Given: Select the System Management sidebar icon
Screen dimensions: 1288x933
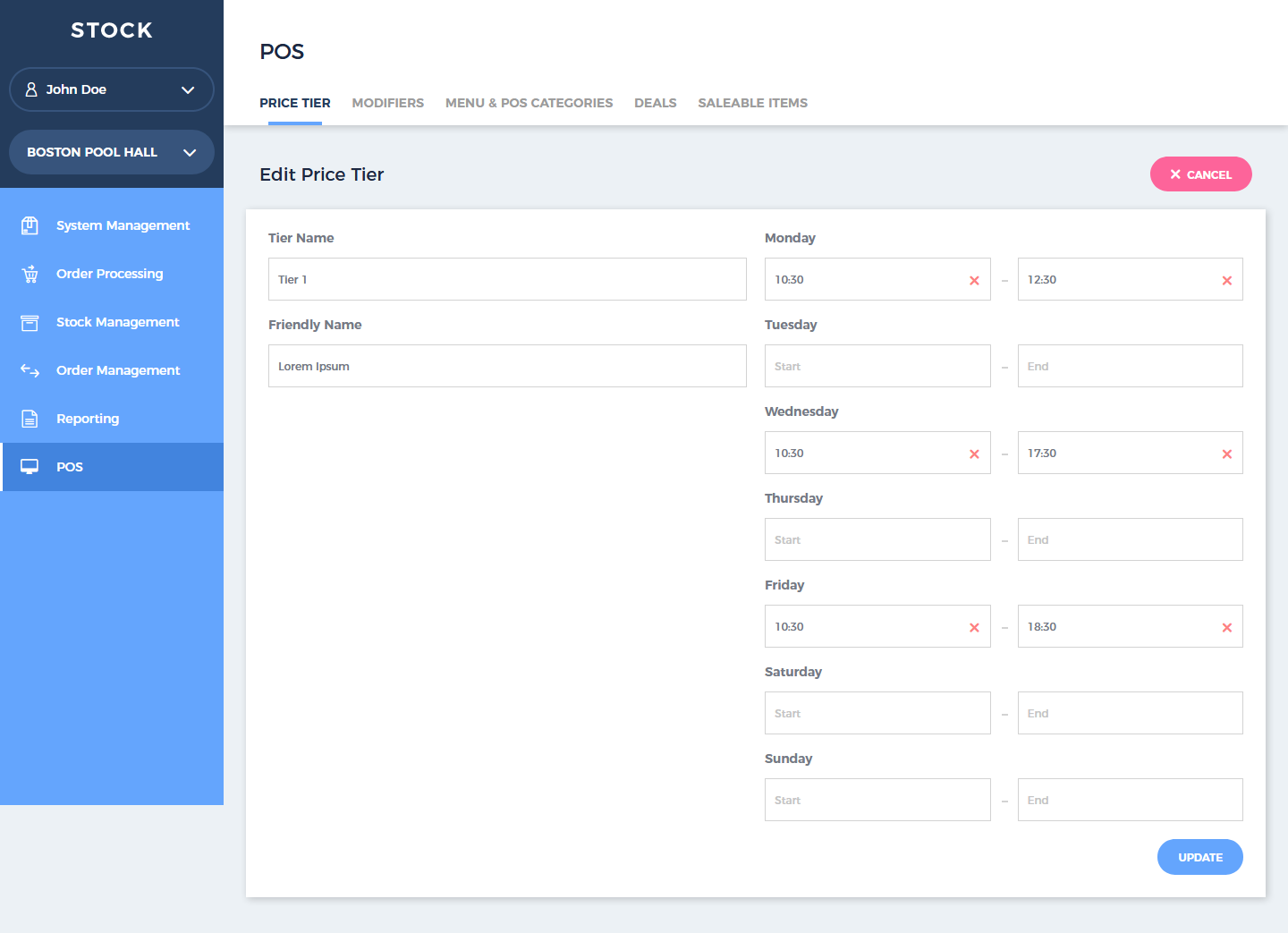Looking at the screenshot, I should point(30,225).
